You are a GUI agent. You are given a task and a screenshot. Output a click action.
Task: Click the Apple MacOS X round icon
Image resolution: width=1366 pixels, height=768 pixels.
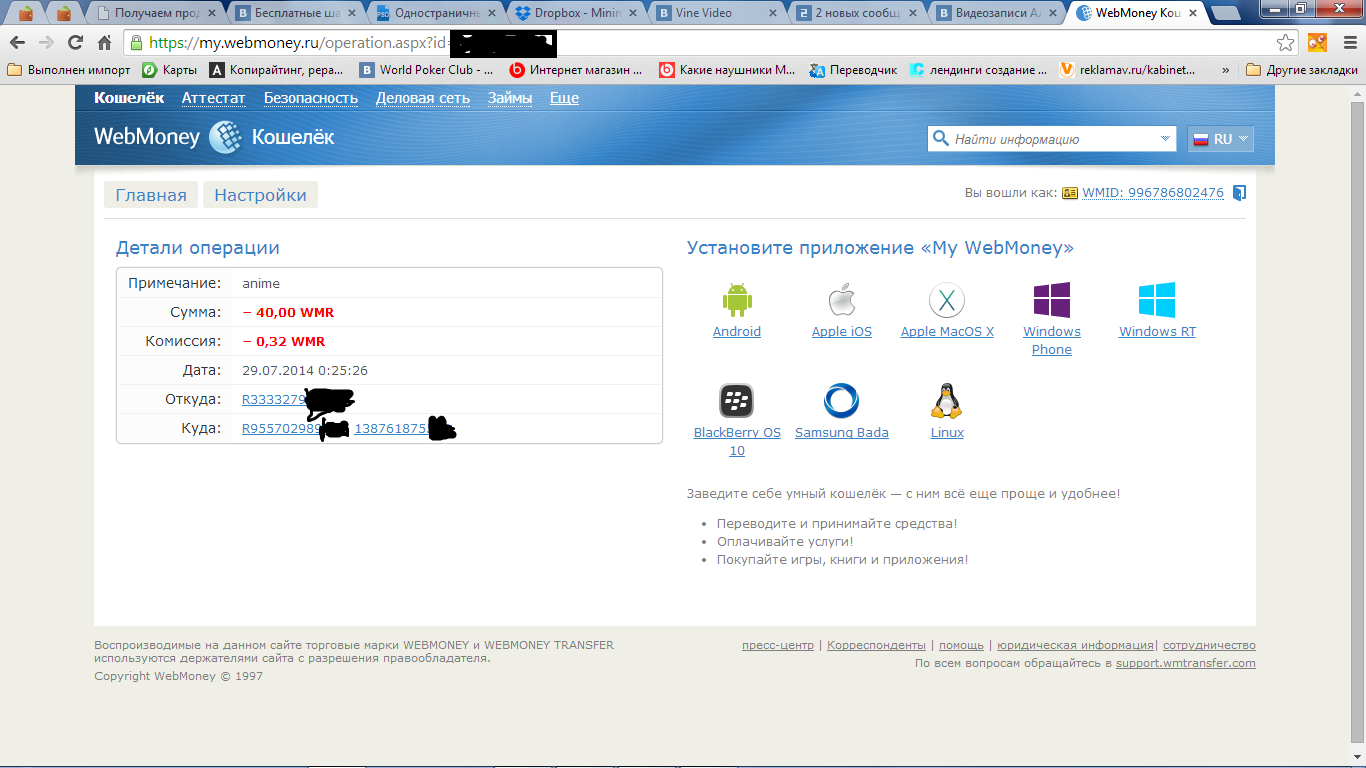coord(947,300)
